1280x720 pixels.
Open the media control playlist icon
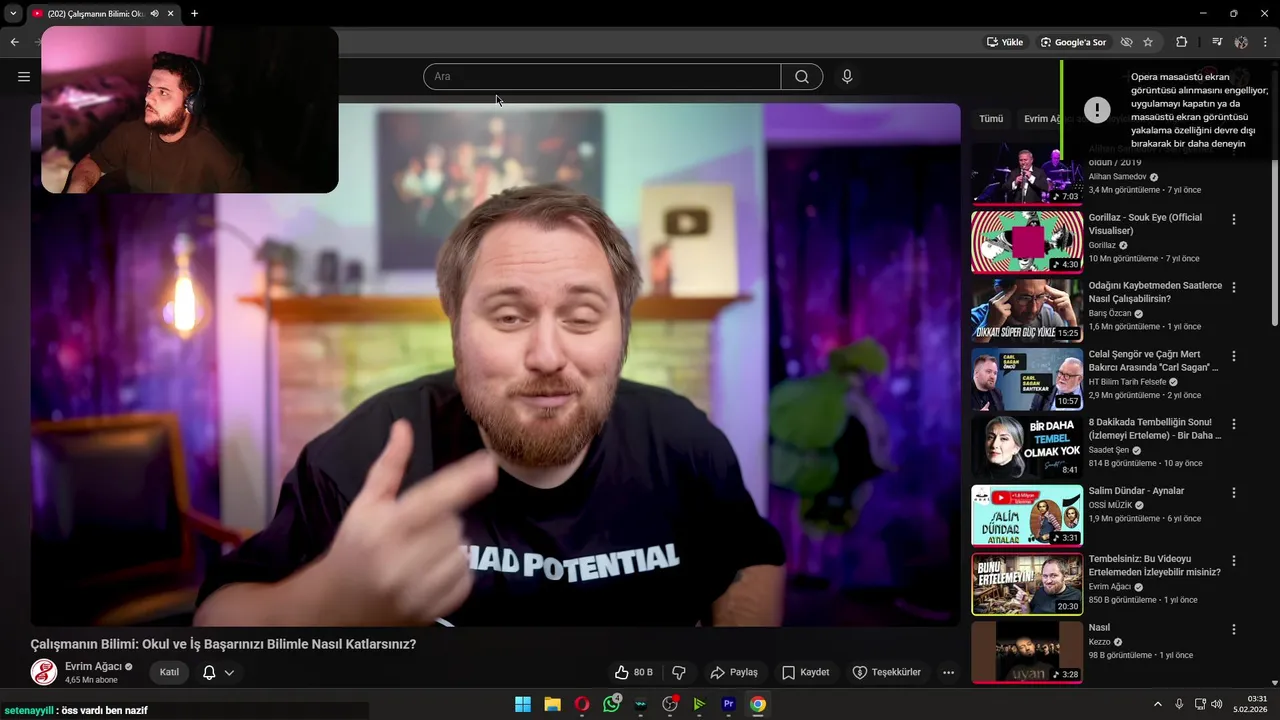(x=1217, y=42)
